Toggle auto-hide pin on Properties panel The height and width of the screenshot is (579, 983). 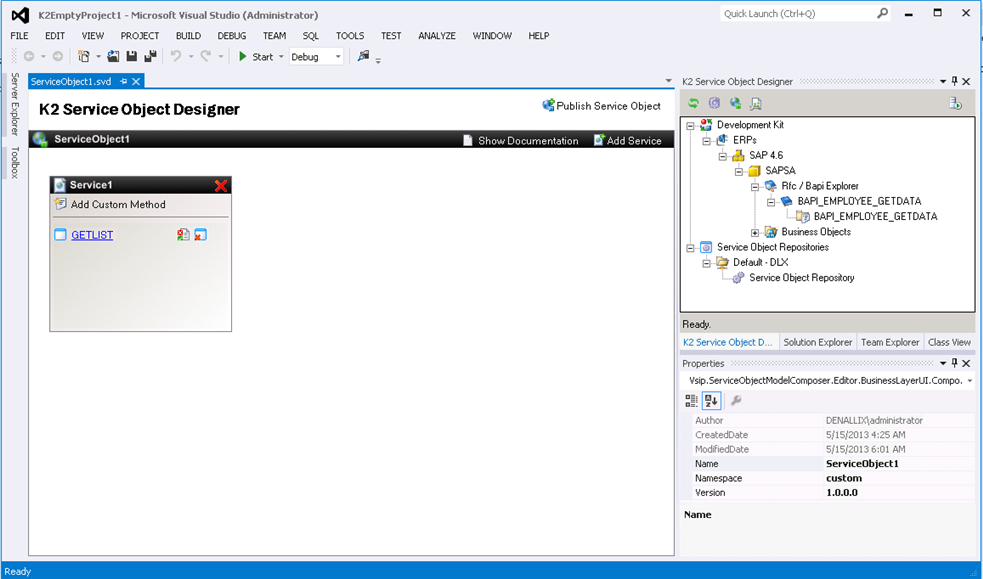point(955,363)
